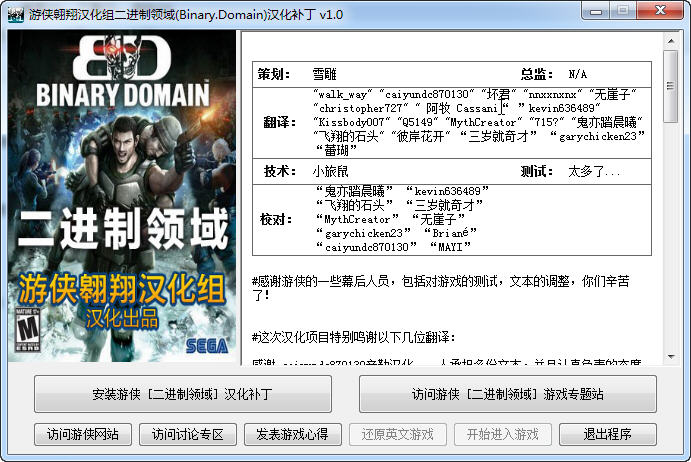Click the SEGA logo on the cover art
This screenshot has height=462, width=691.
[x=207, y=346]
